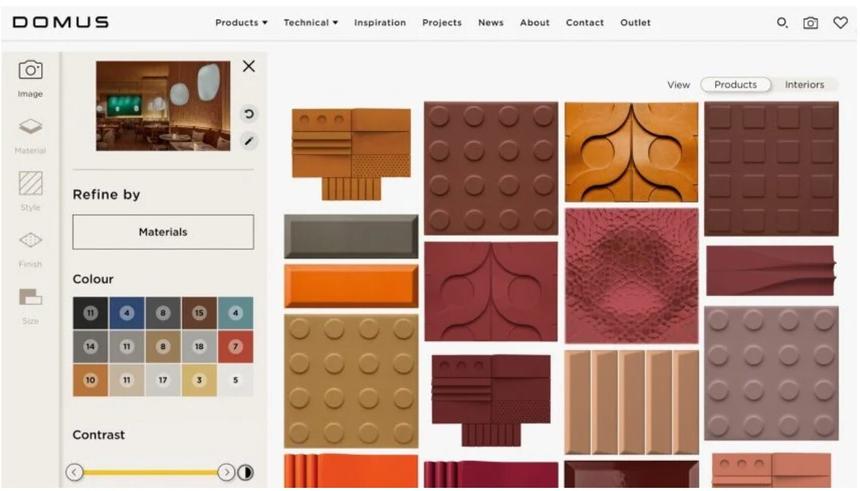Screen dimensions: 860x491
Task: Open the Inspiration menu item
Action: point(380,22)
